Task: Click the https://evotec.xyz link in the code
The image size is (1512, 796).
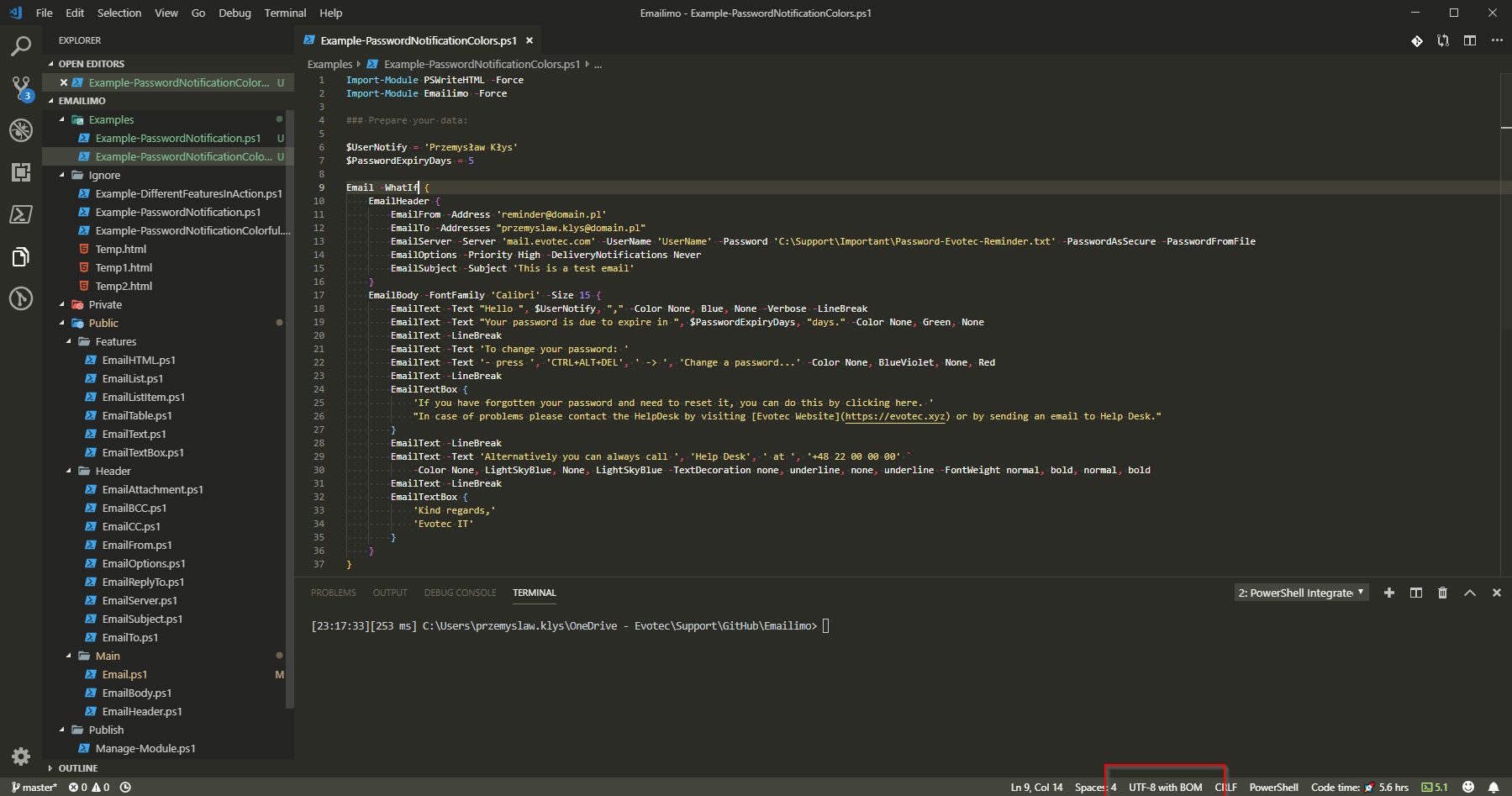Action: (895, 415)
